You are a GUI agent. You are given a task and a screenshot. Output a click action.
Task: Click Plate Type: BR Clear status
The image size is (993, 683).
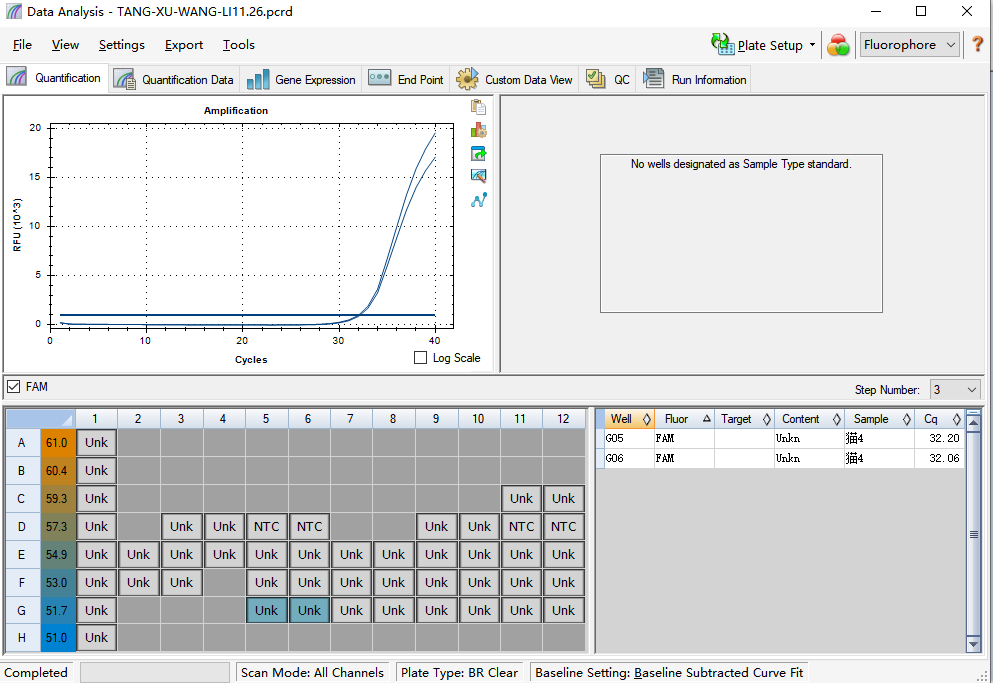[x=459, y=672]
